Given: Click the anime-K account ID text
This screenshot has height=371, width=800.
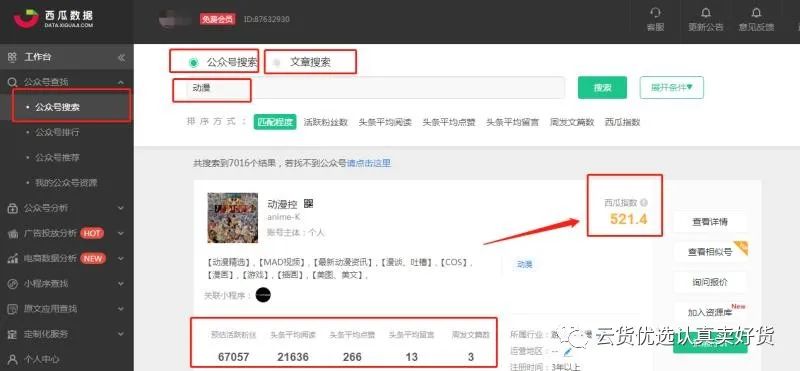Looking at the screenshot, I should [284, 217].
